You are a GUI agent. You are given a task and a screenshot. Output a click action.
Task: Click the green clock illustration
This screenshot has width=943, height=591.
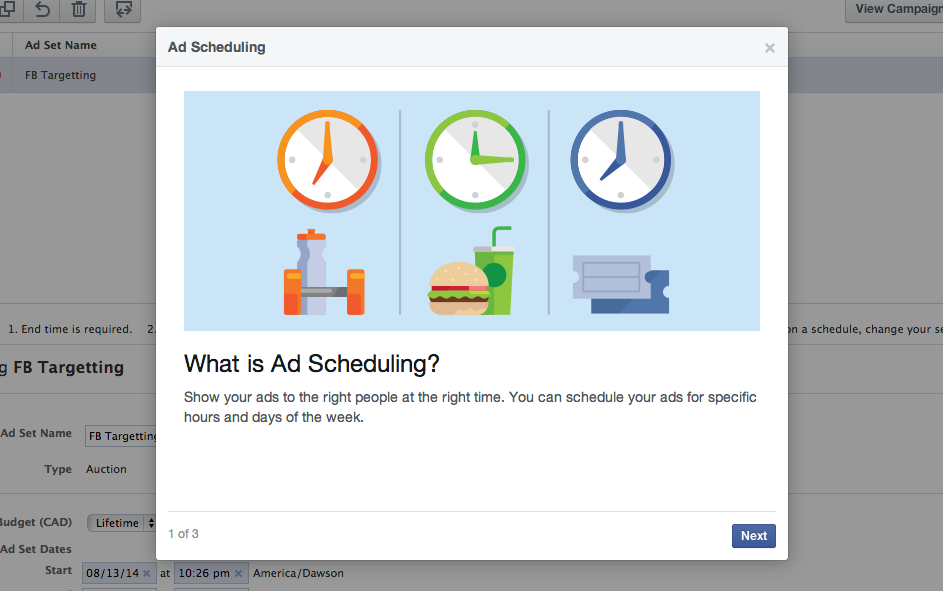[x=475, y=159]
